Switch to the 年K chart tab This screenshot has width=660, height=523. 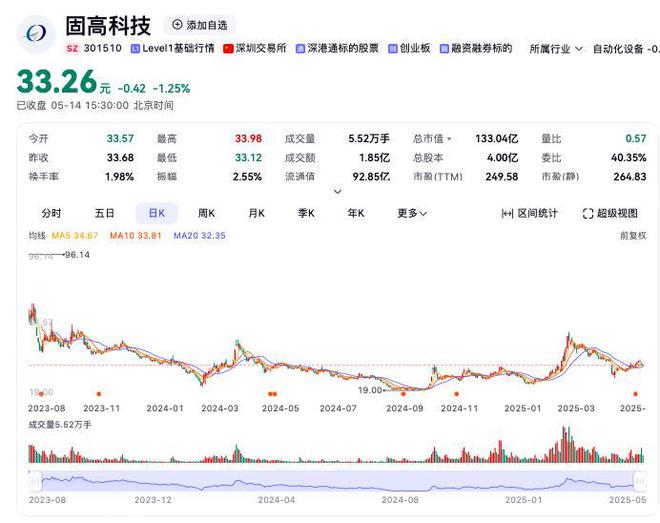(x=356, y=214)
